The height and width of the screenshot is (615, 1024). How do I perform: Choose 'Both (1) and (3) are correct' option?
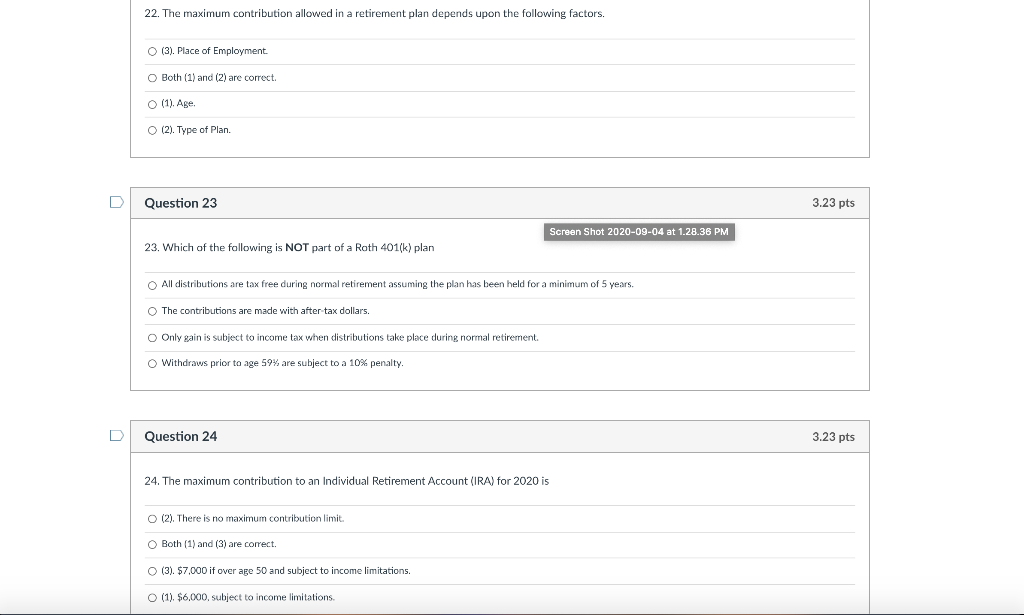[152, 544]
